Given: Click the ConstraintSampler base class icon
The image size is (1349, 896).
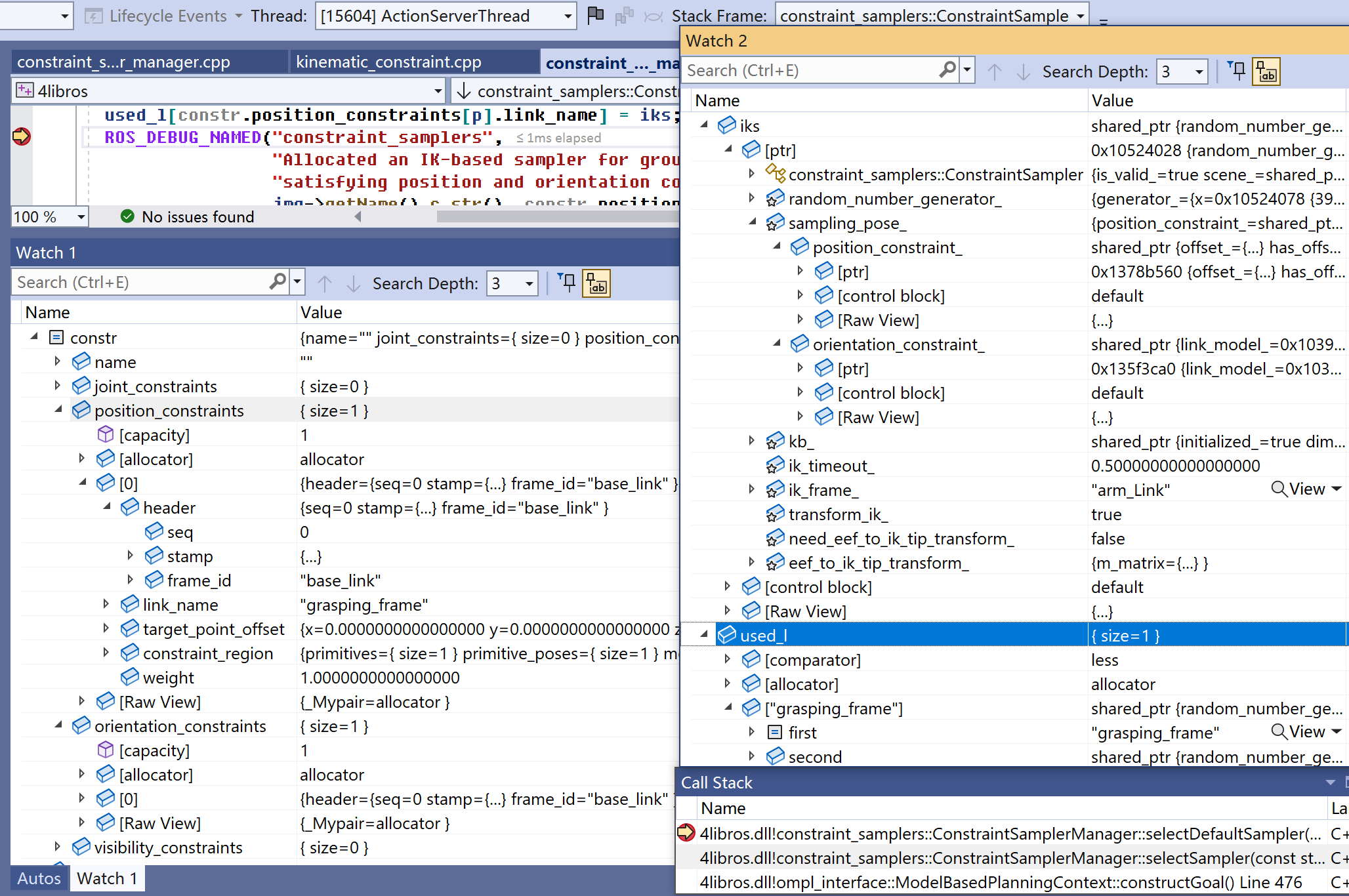Looking at the screenshot, I should pos(775,174).
